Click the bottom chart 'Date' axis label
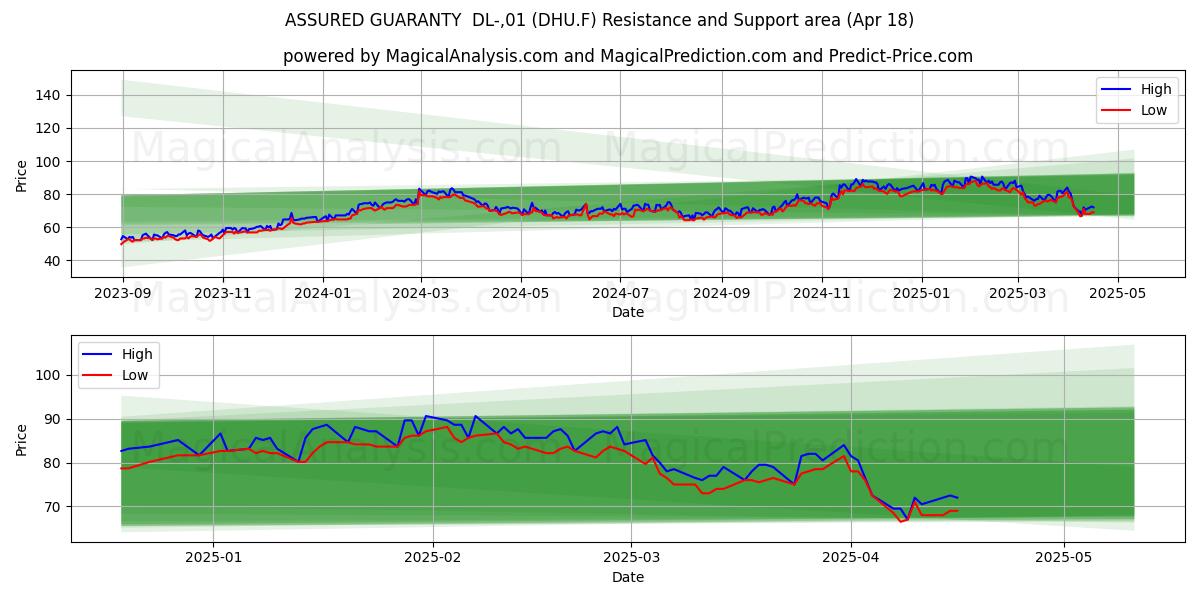 [628, 577]
